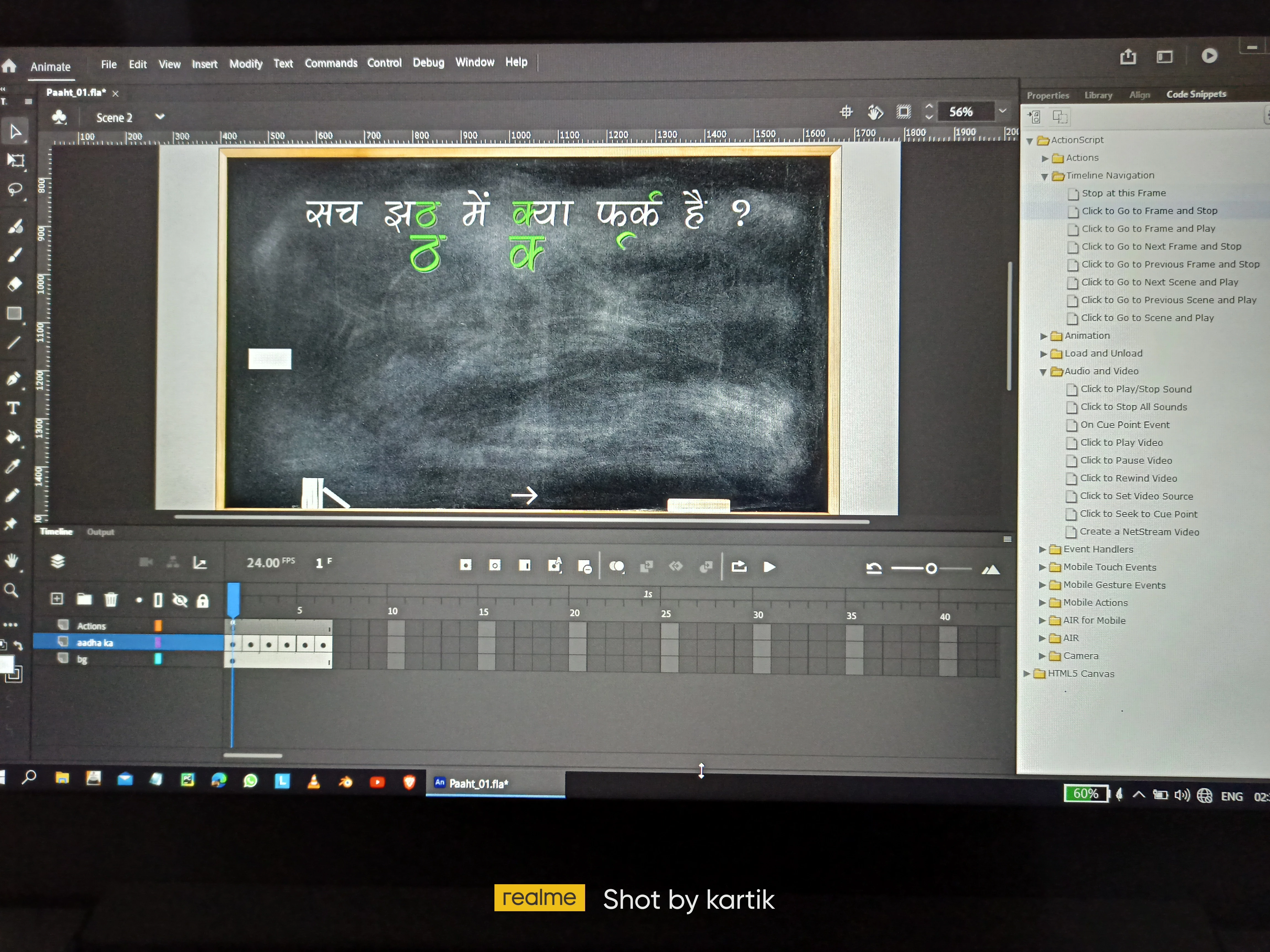The height and width of the screenshot is (952, 1270).
Task: Switch to the Library tab
Action: [x=1098, y=95]
